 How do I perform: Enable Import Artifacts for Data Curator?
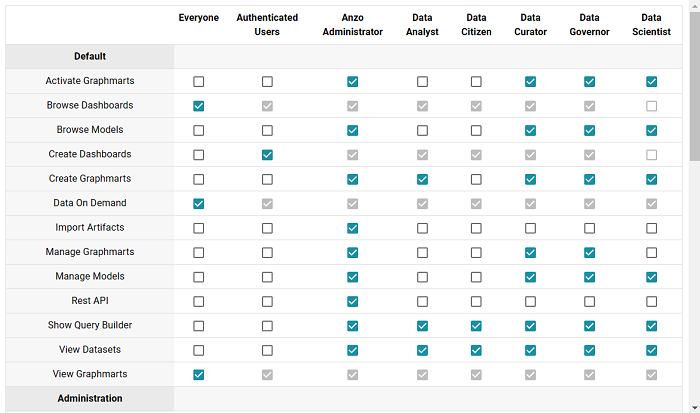[530, 228]
